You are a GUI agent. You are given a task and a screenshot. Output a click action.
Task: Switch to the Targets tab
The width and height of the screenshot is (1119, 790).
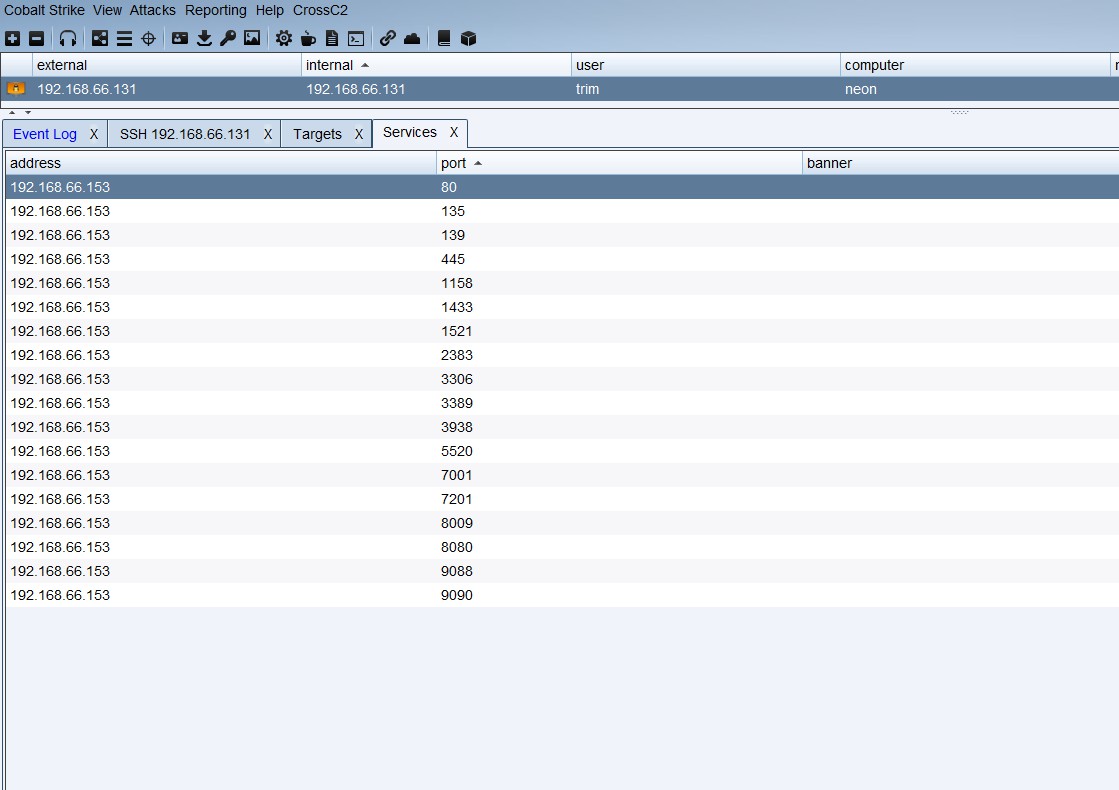317,133
